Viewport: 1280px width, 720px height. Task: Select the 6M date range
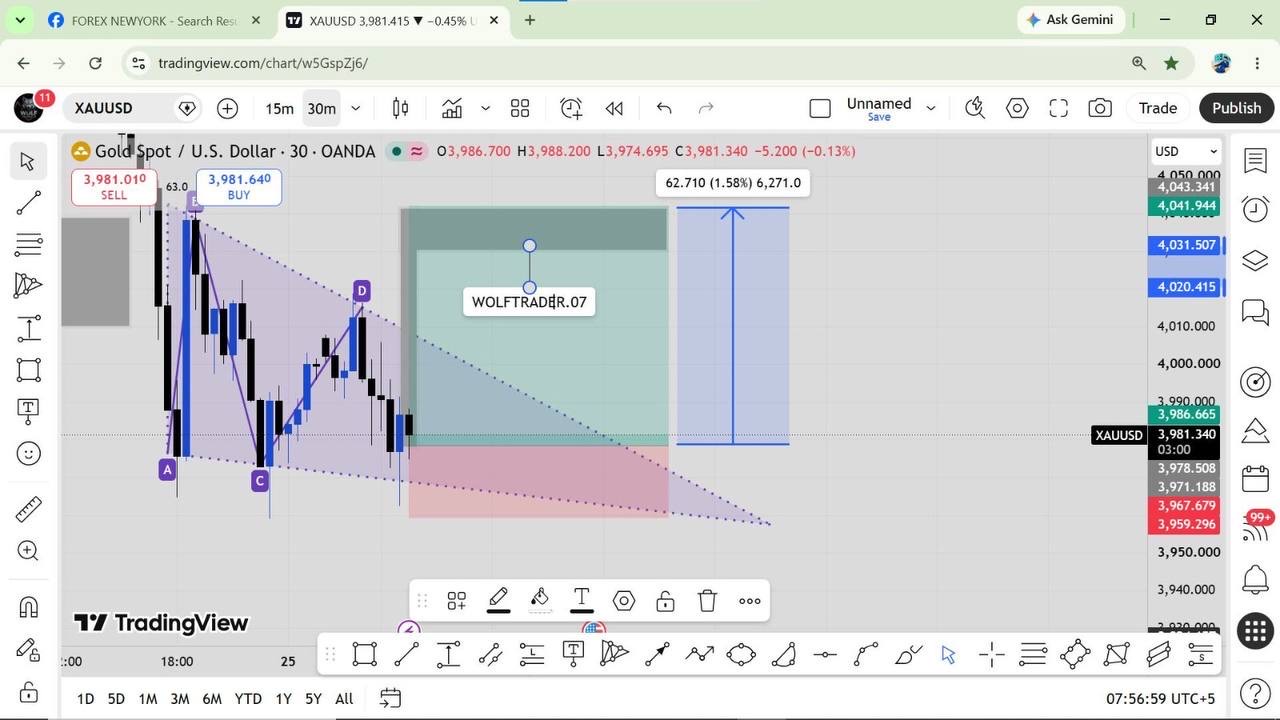tap(211, 698)
